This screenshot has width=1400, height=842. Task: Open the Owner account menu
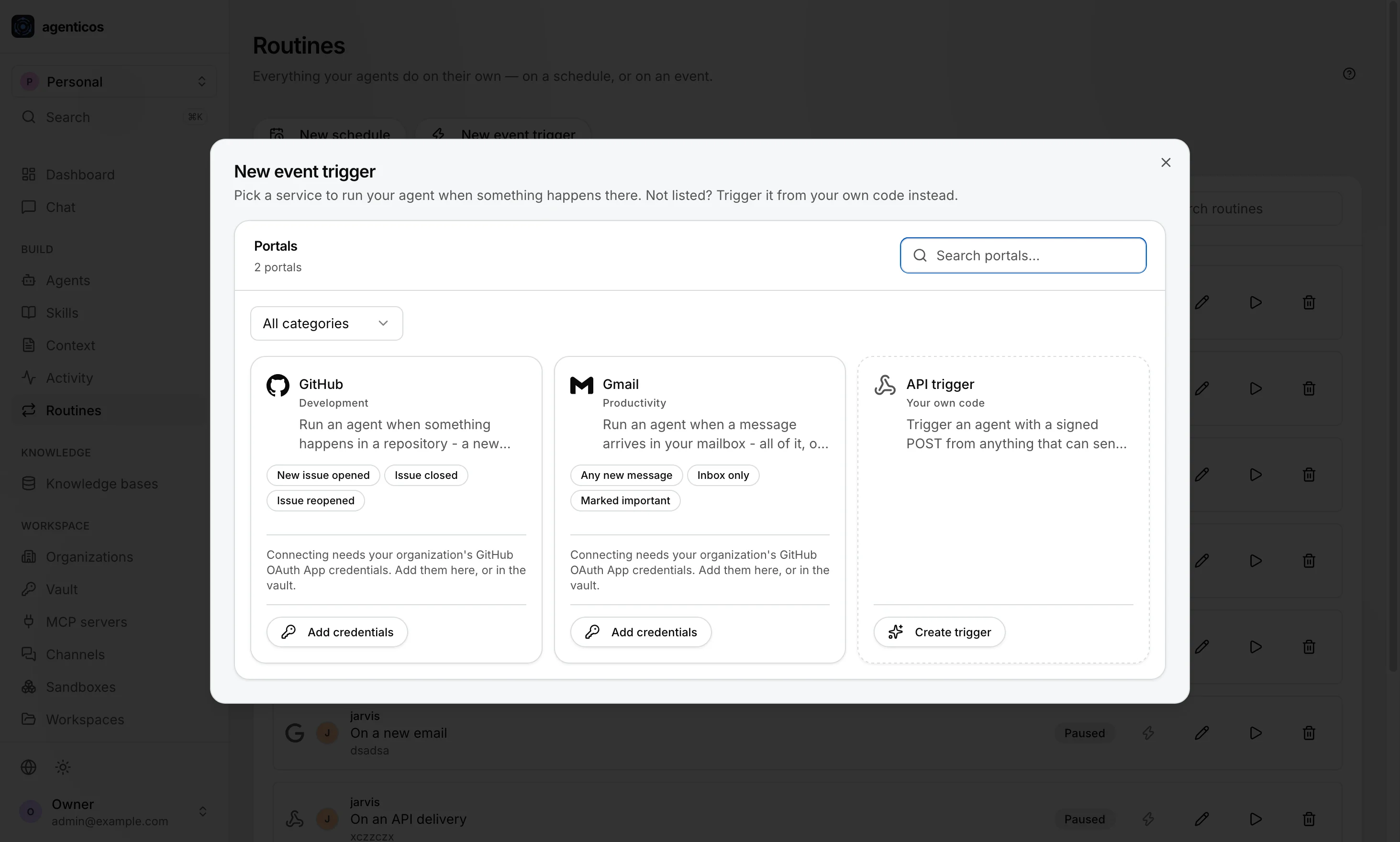tap(114, 812)
